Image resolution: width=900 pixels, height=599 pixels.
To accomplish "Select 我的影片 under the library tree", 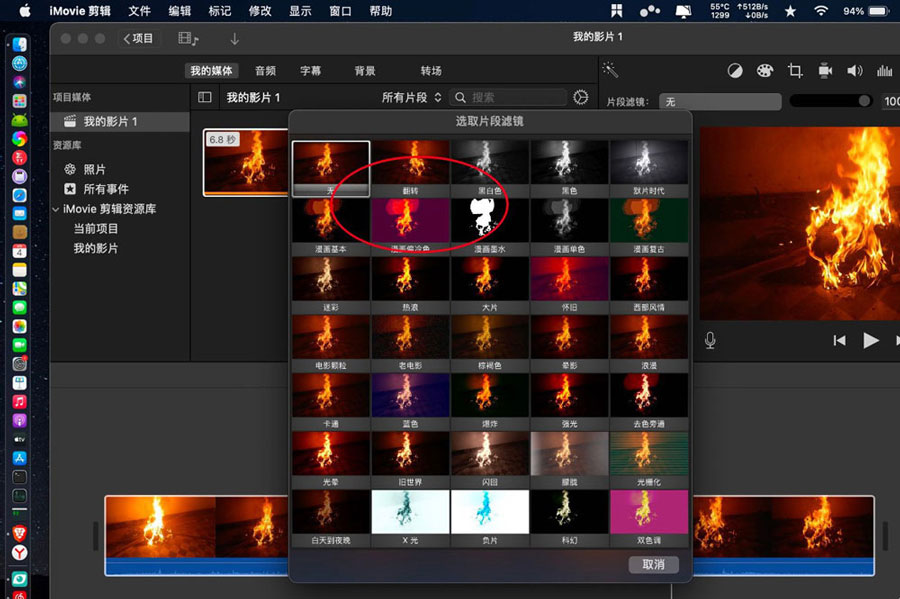I will point(95,248).
